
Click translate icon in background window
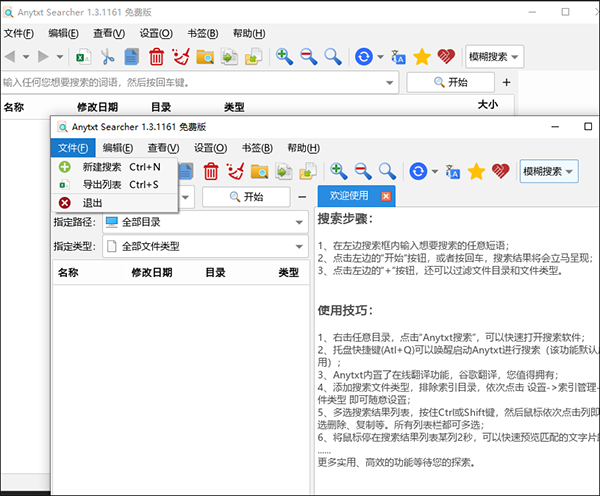click(398, 57)
